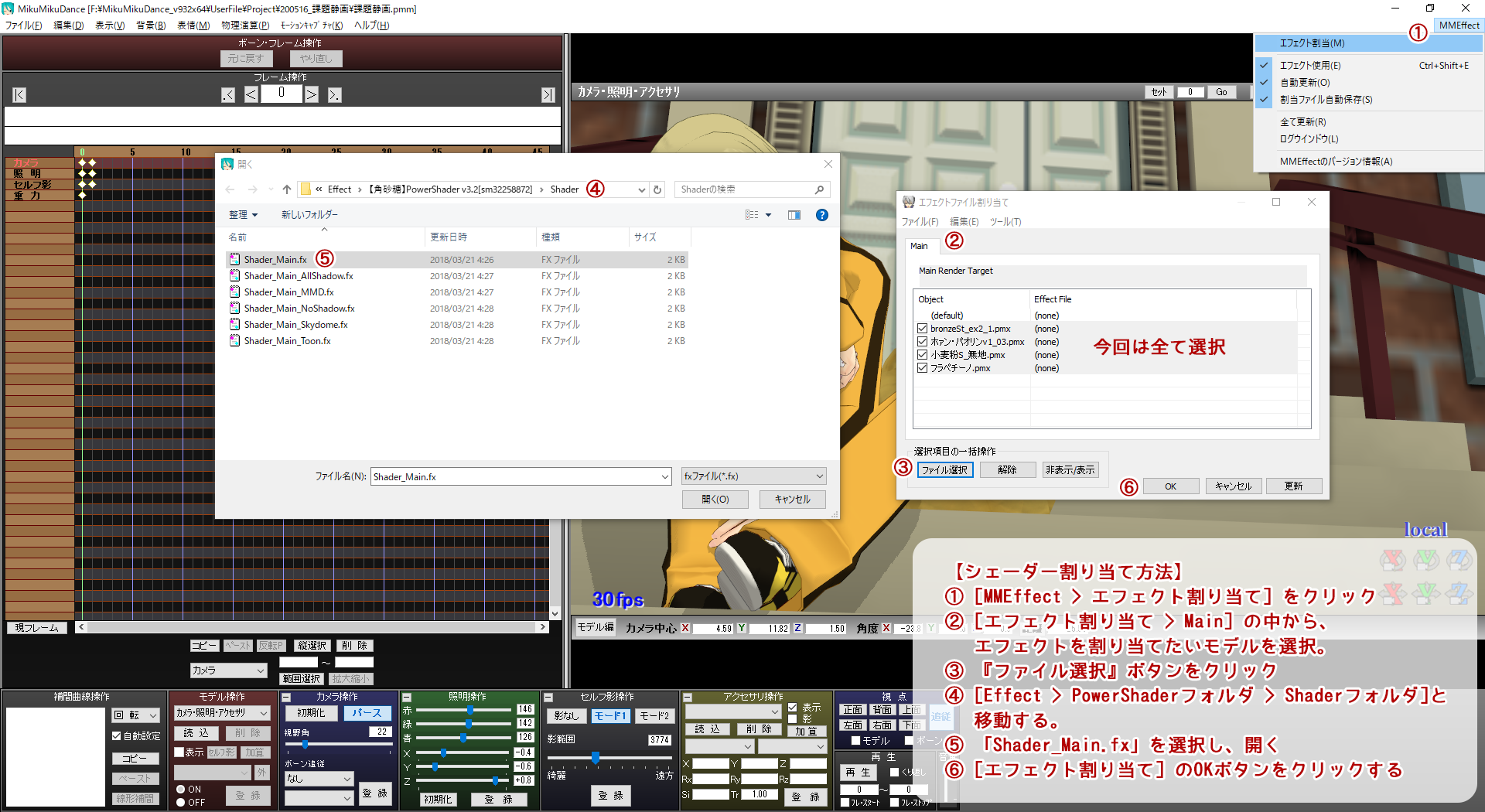Click the help icon in the Open dialog toolbar
This screenshot has height=812, width=1485.
(x=821, y=214)
